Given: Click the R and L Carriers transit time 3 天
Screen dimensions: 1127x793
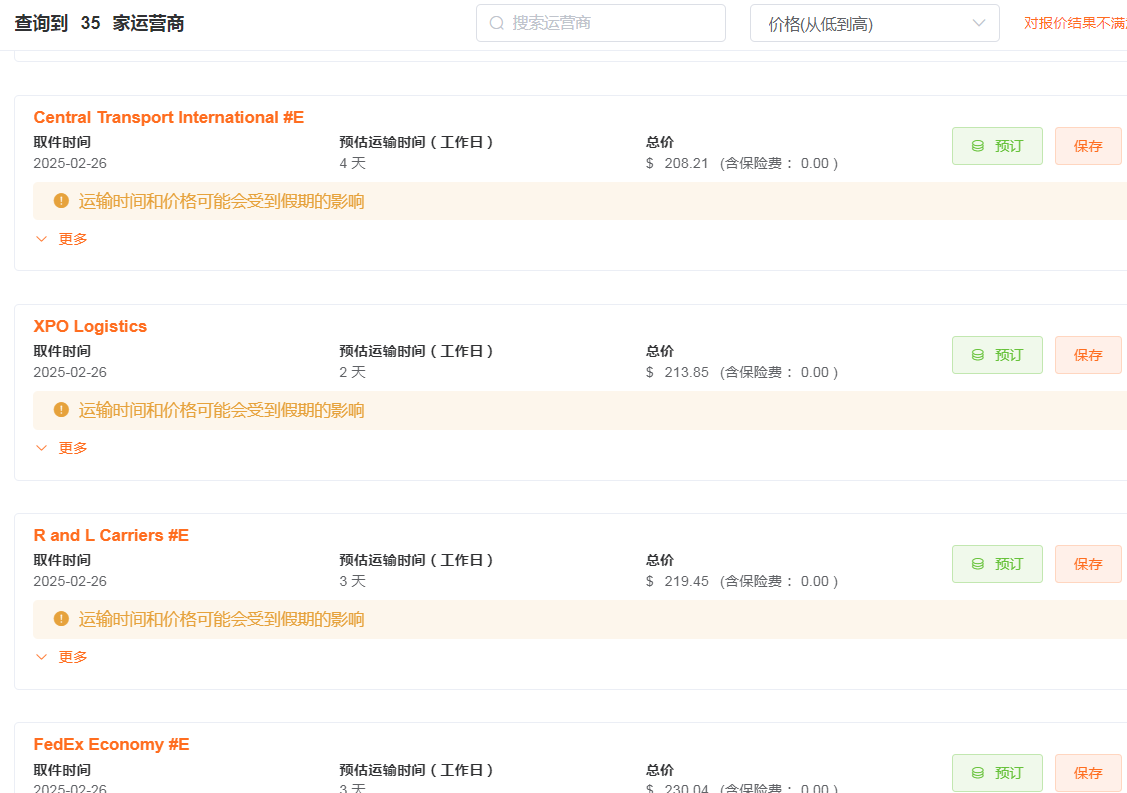Looking at the screenshot, I should 353,582.
